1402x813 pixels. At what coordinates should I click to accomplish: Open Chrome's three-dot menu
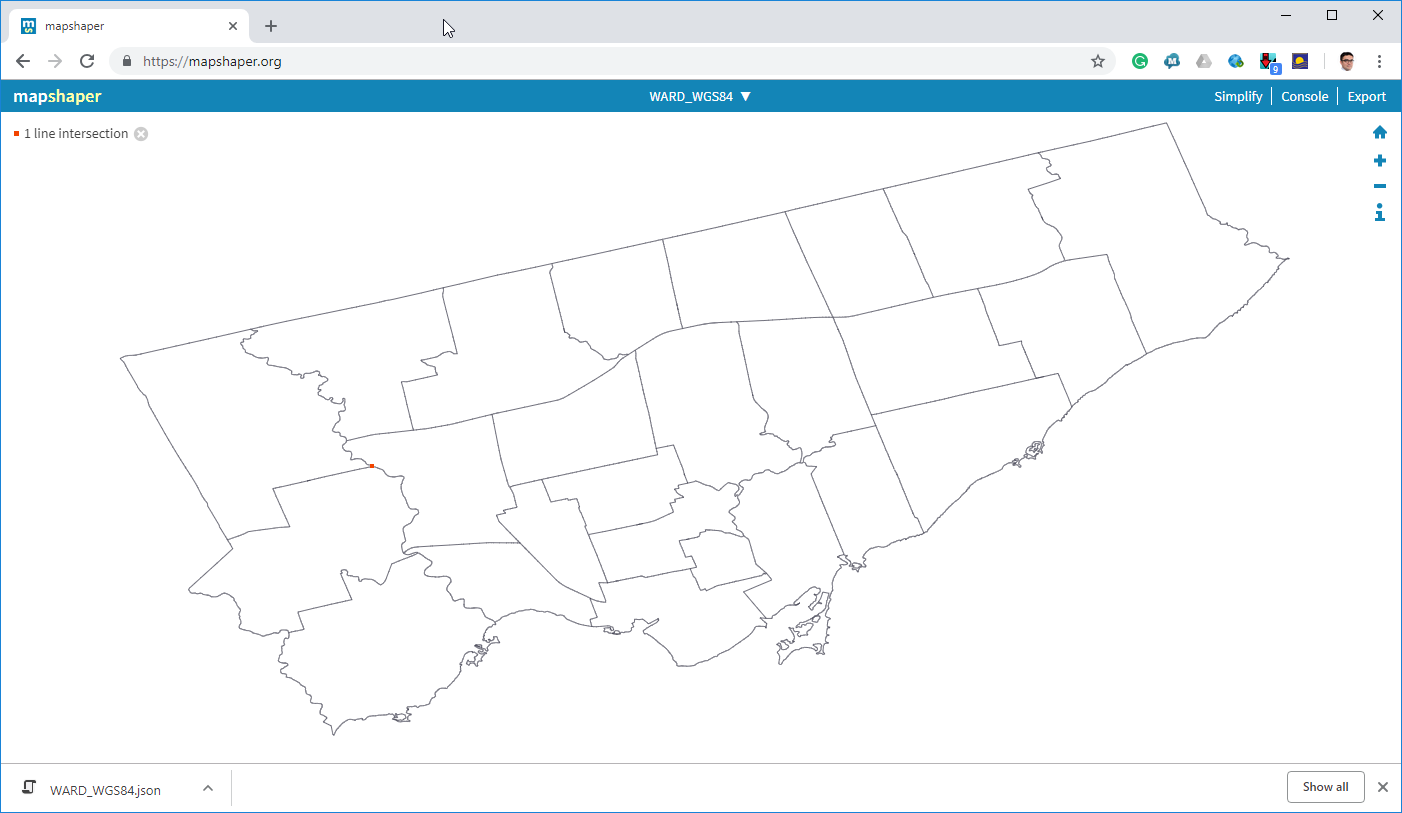tap(1380, 61)
